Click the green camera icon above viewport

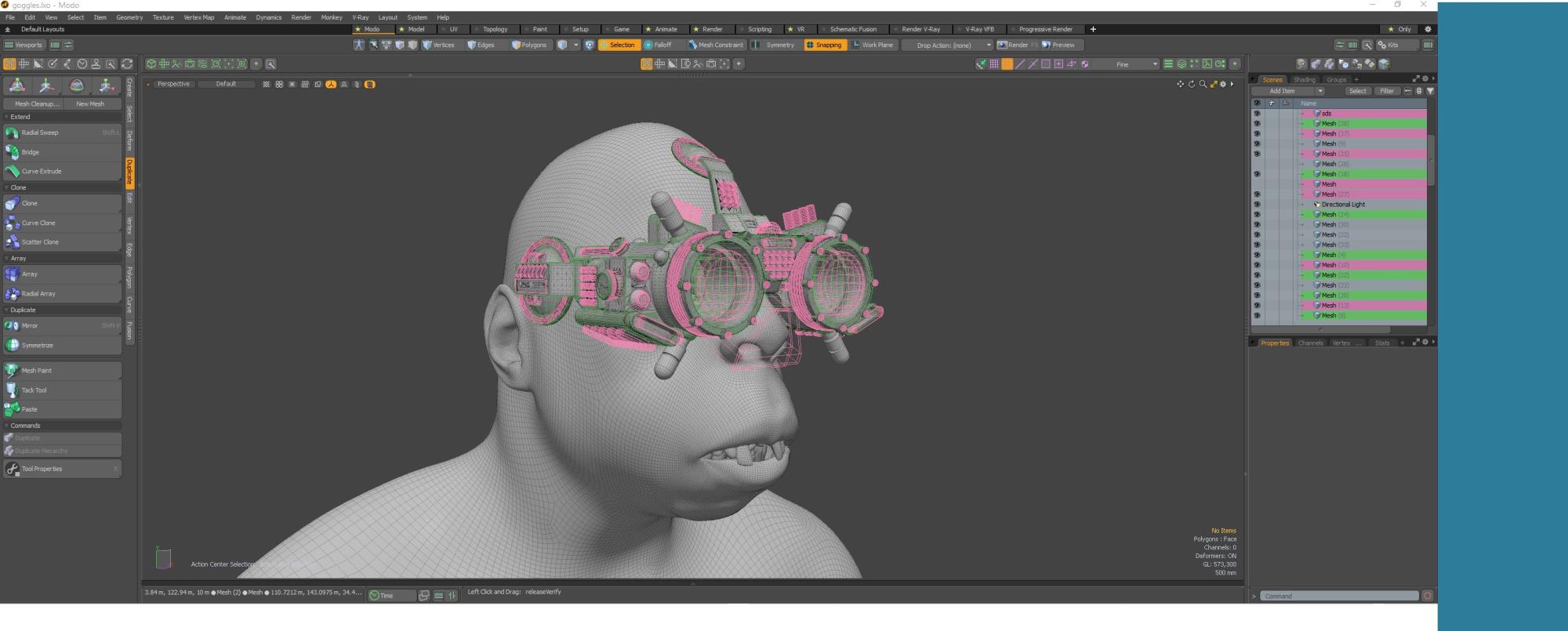pyautogui.click(x=189, y=64)
